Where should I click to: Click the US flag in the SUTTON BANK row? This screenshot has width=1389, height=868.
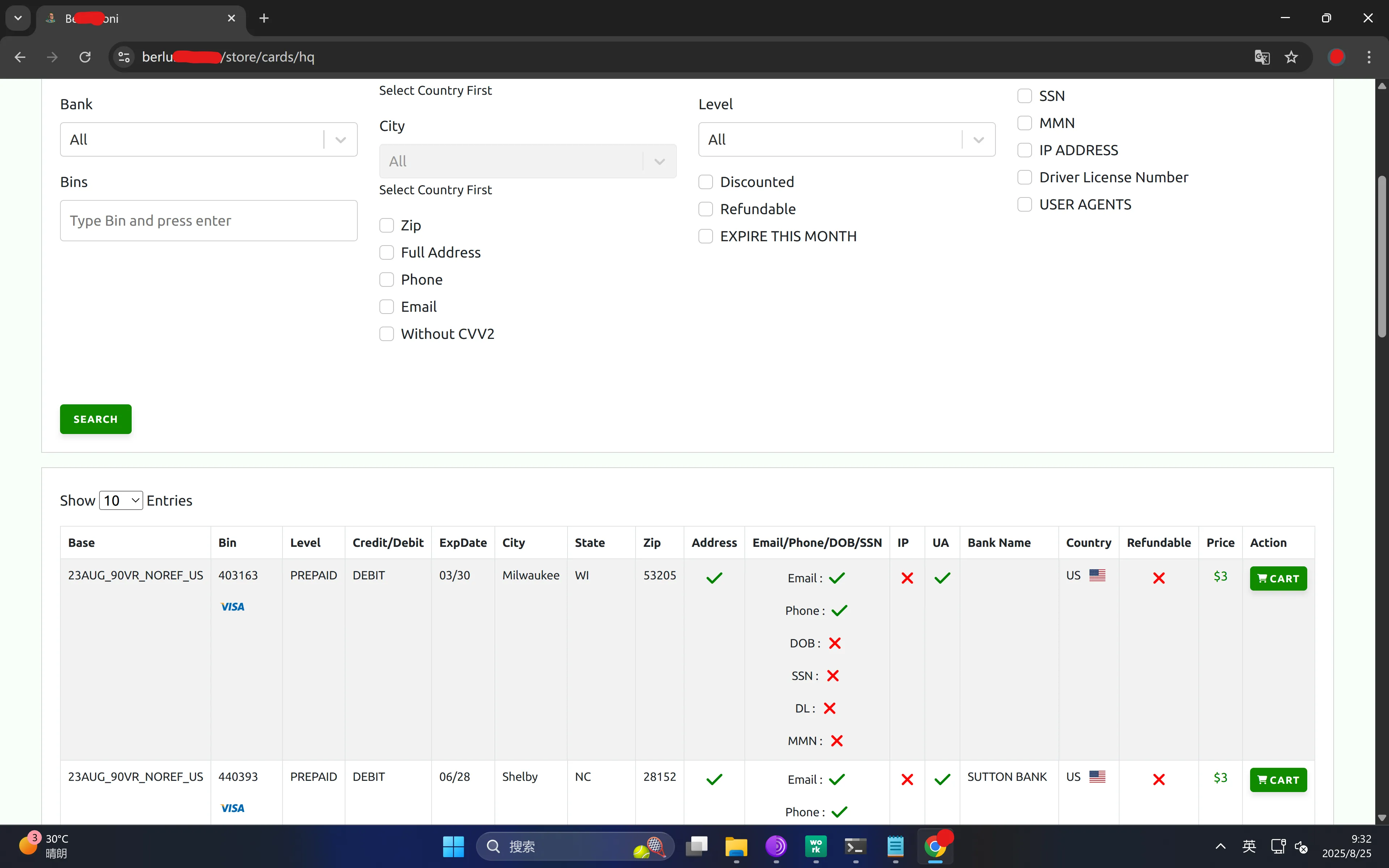point(1097,777)
